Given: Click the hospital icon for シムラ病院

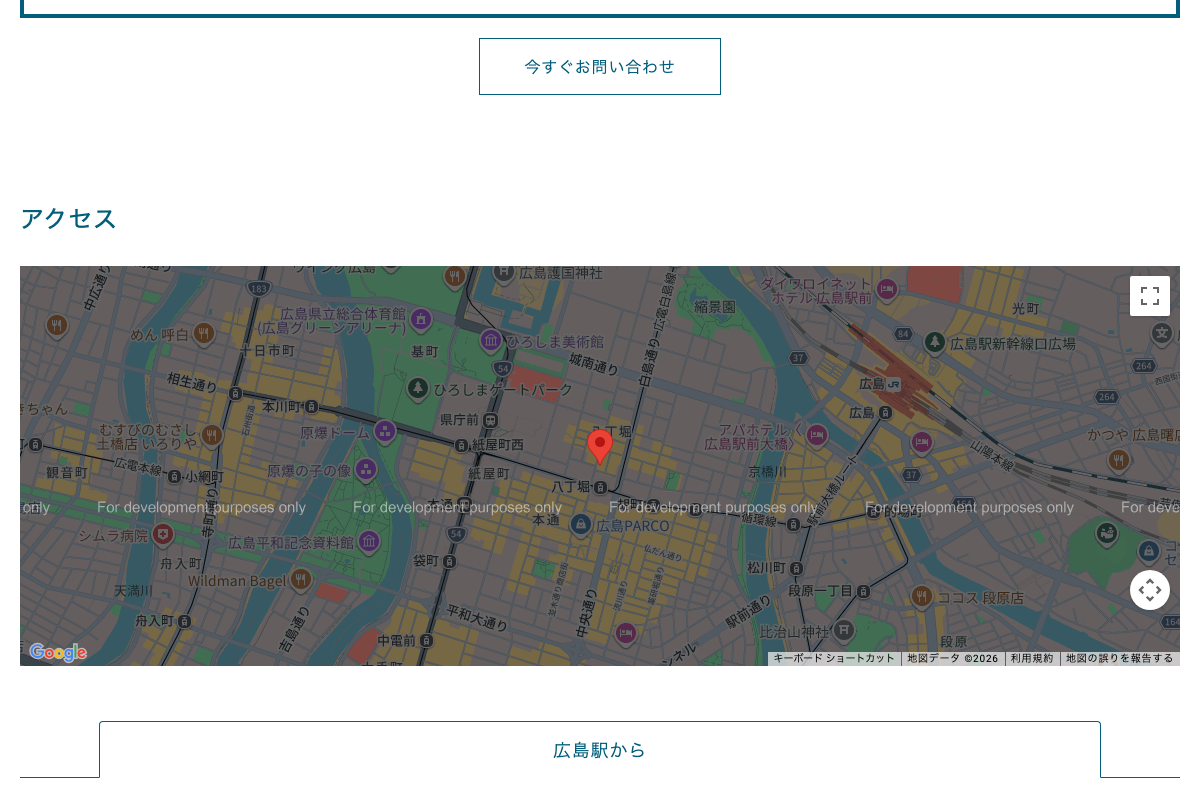Looking at the screenshot, I should point(162,534).
